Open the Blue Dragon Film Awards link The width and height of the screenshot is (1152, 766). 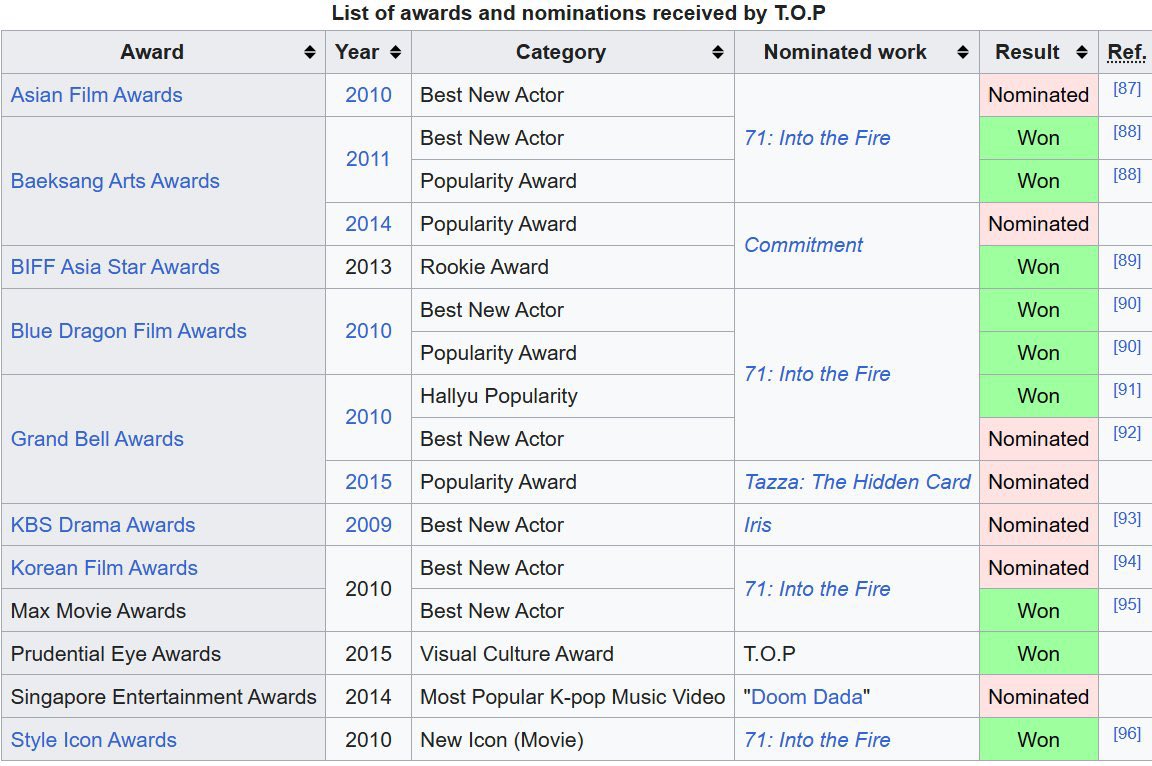coord(129,331)
